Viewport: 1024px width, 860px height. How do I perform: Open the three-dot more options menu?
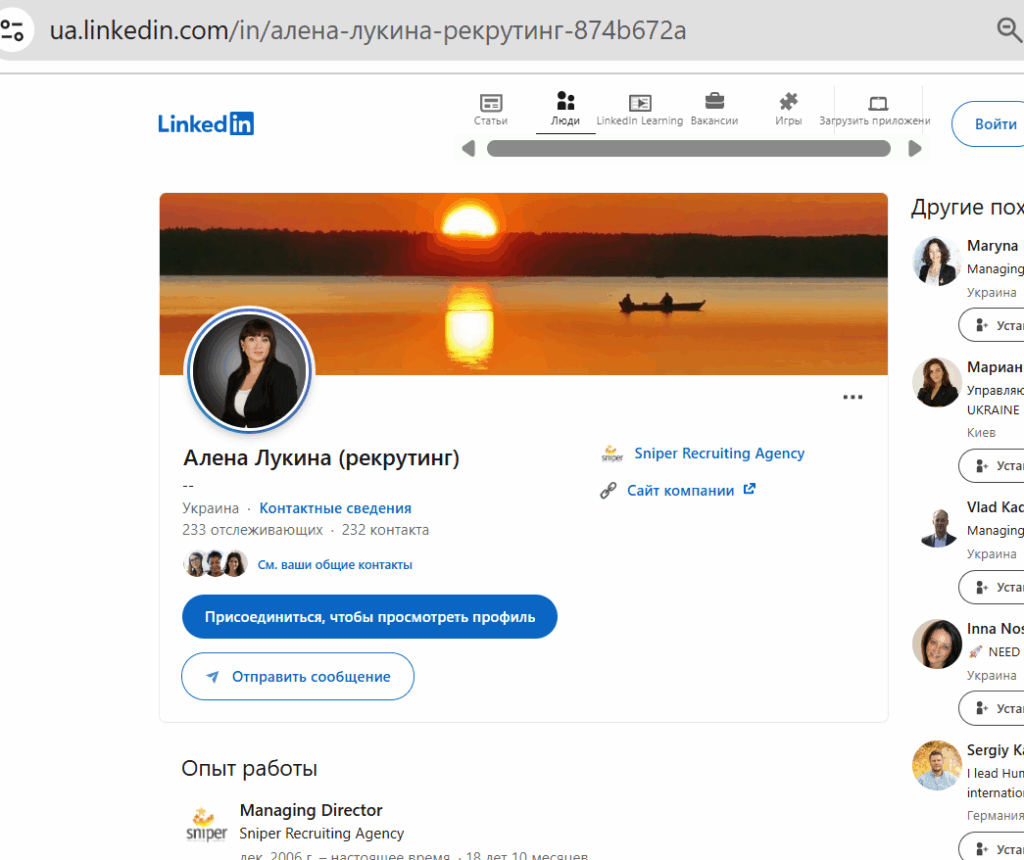[x=852, y=397]
